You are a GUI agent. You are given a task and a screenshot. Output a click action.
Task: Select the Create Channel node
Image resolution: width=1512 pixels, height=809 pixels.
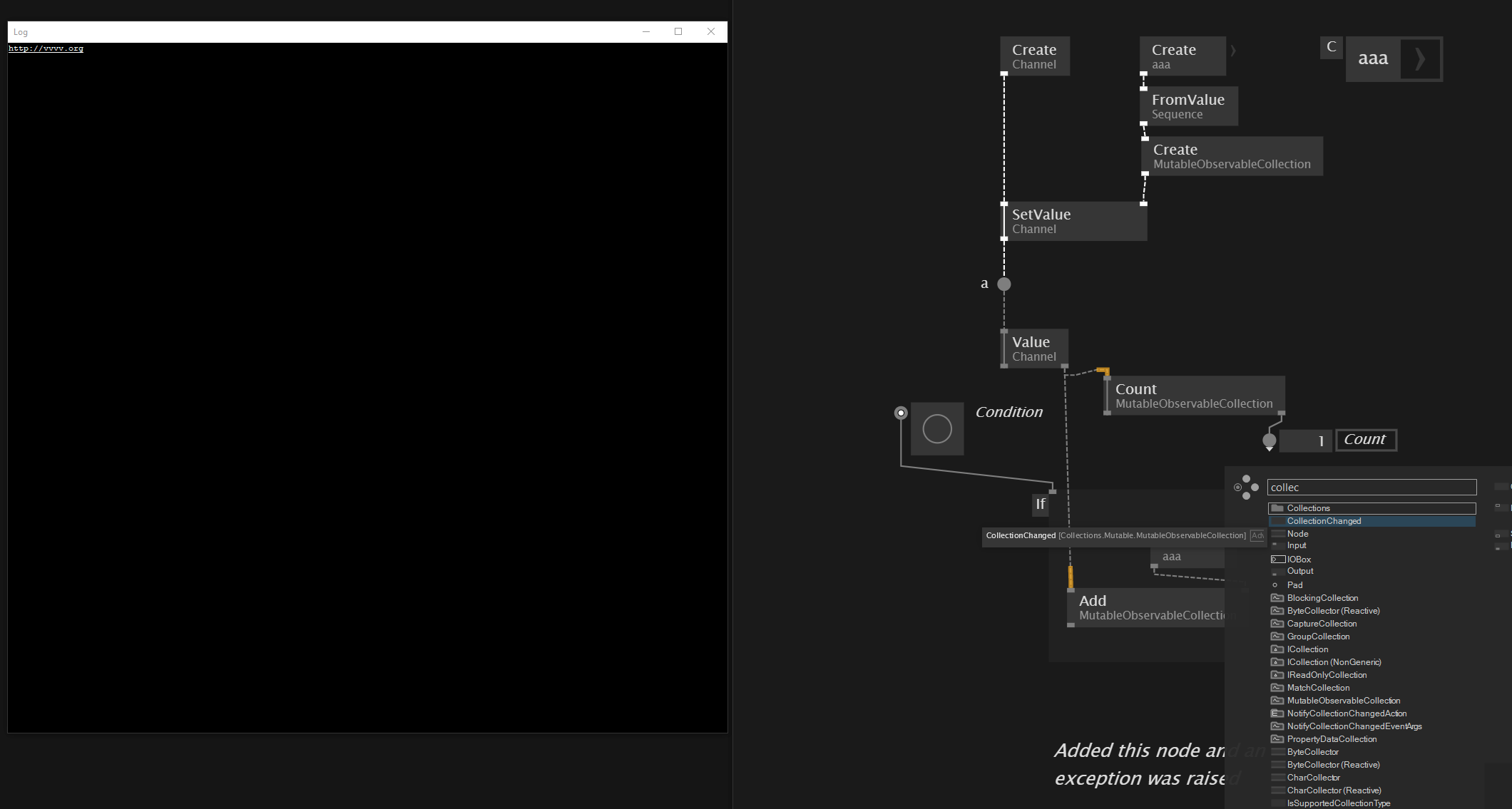[x=1035, y=56]
